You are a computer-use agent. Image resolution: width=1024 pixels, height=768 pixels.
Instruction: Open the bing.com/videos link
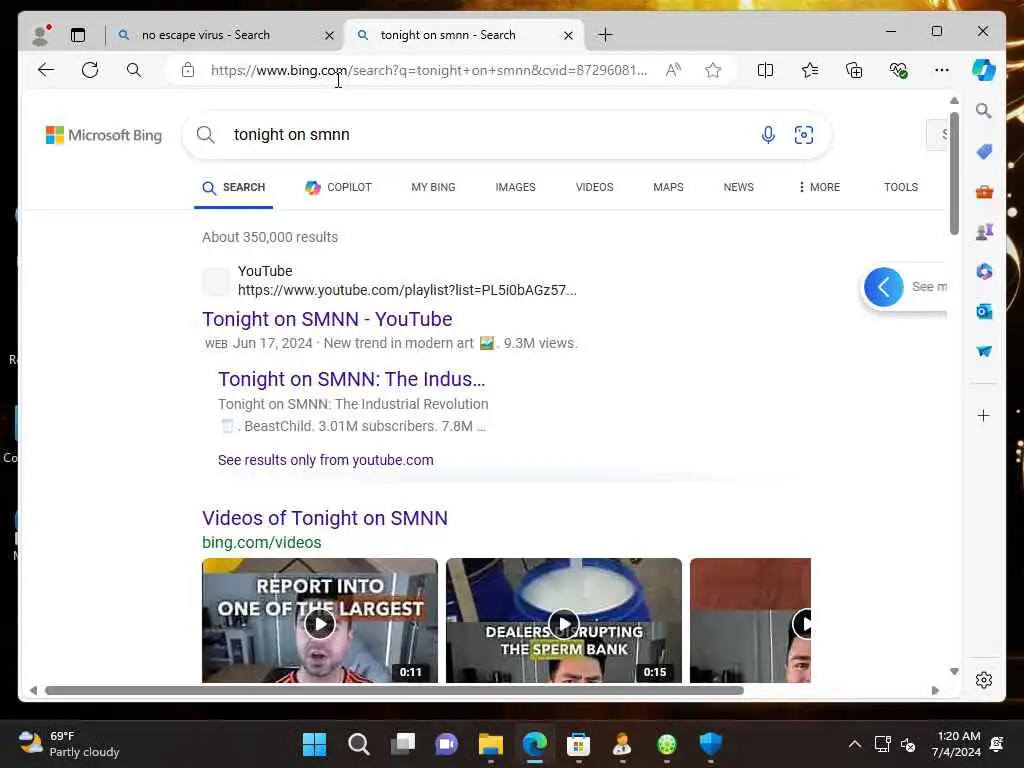coord(262,543)
